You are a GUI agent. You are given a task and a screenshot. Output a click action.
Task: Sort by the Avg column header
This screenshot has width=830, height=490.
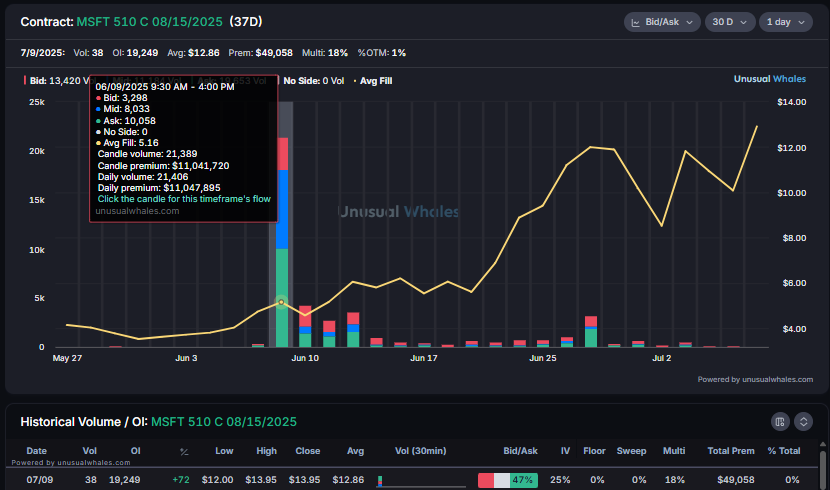[x=355, y=451]
